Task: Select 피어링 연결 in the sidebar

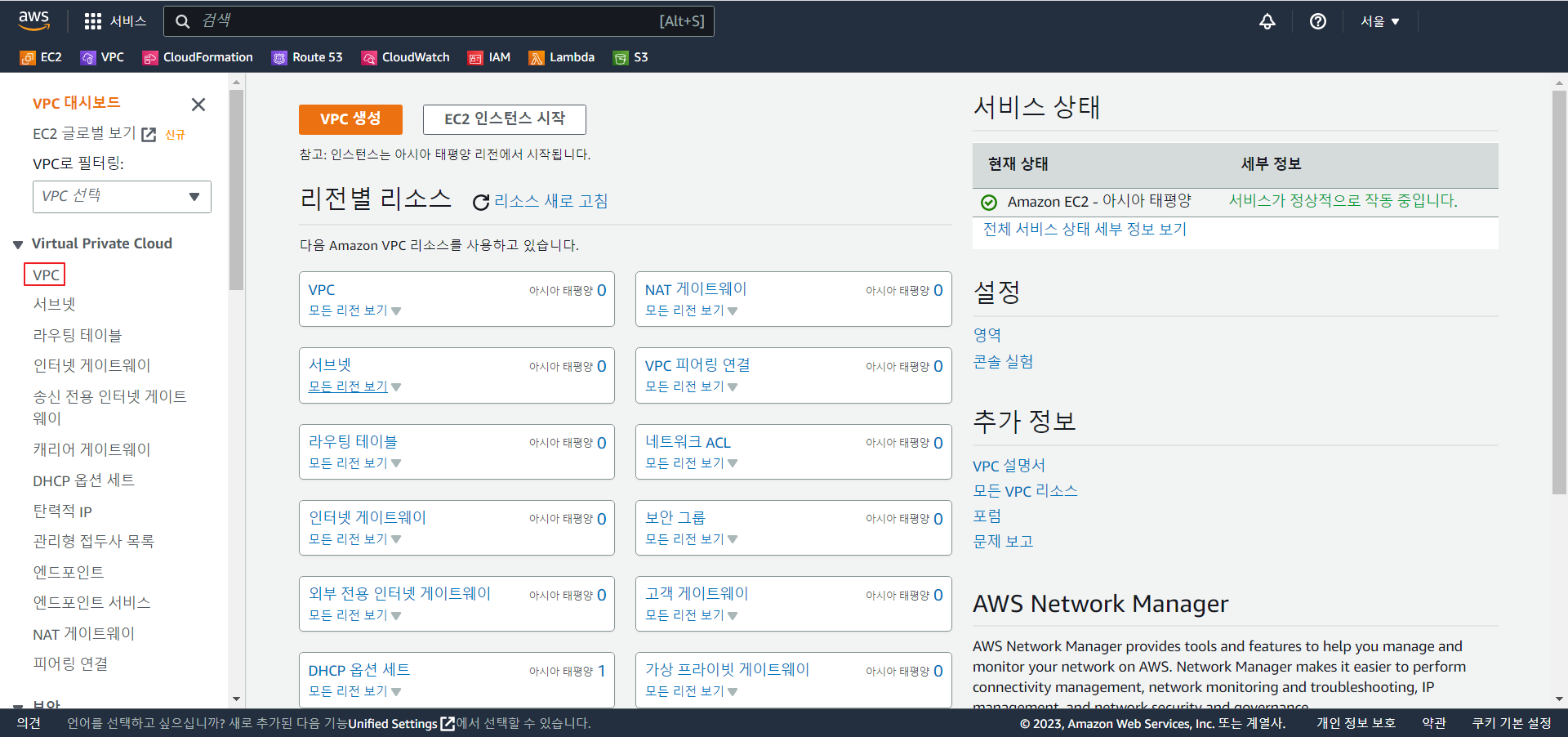Action: click(x=70, y=663)
